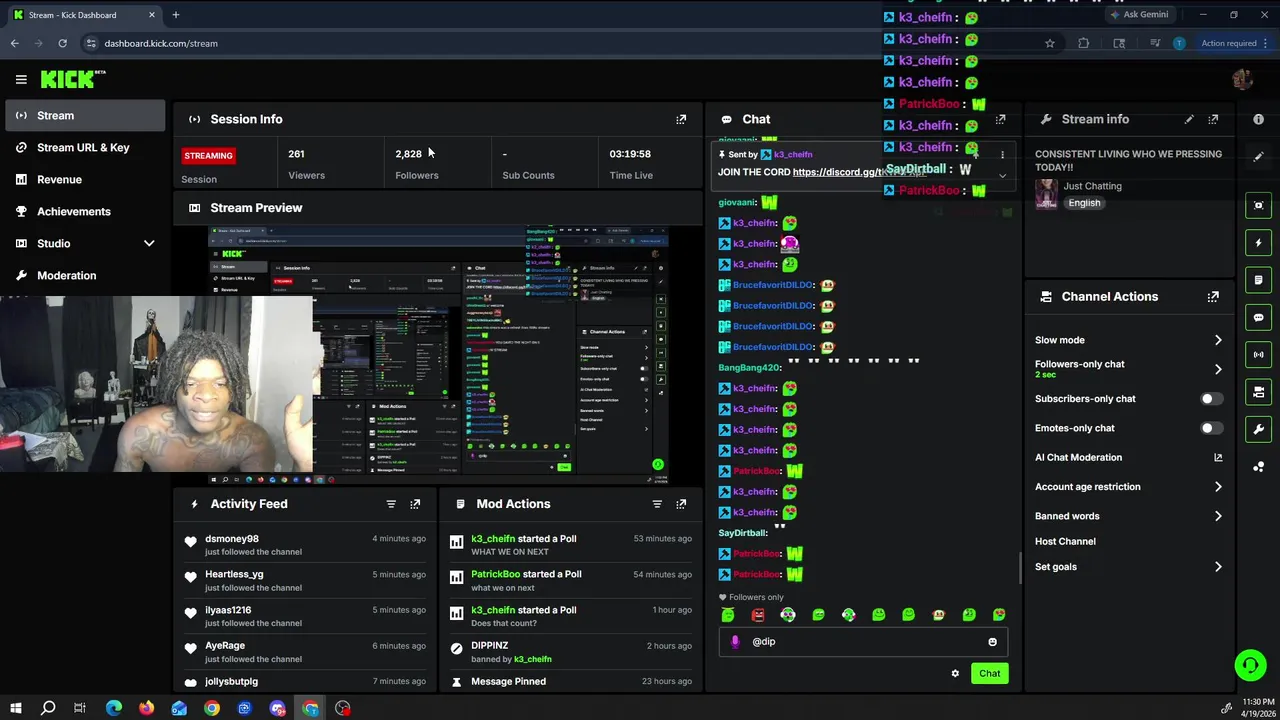This screenshot has width=1280, height=720.
Task: Open the Windows Start menu
Action: (16, 708)
